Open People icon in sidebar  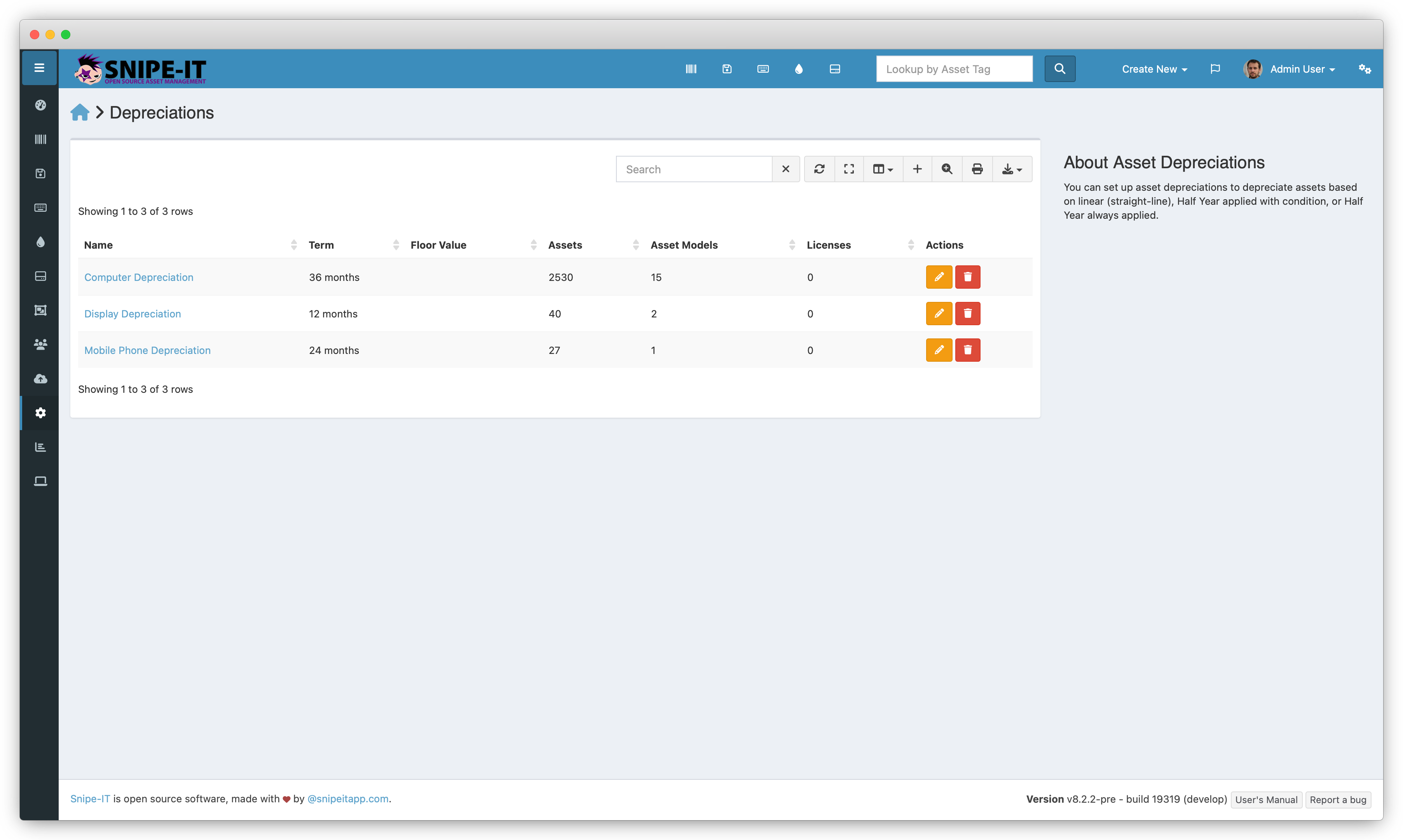pos(40,344)
